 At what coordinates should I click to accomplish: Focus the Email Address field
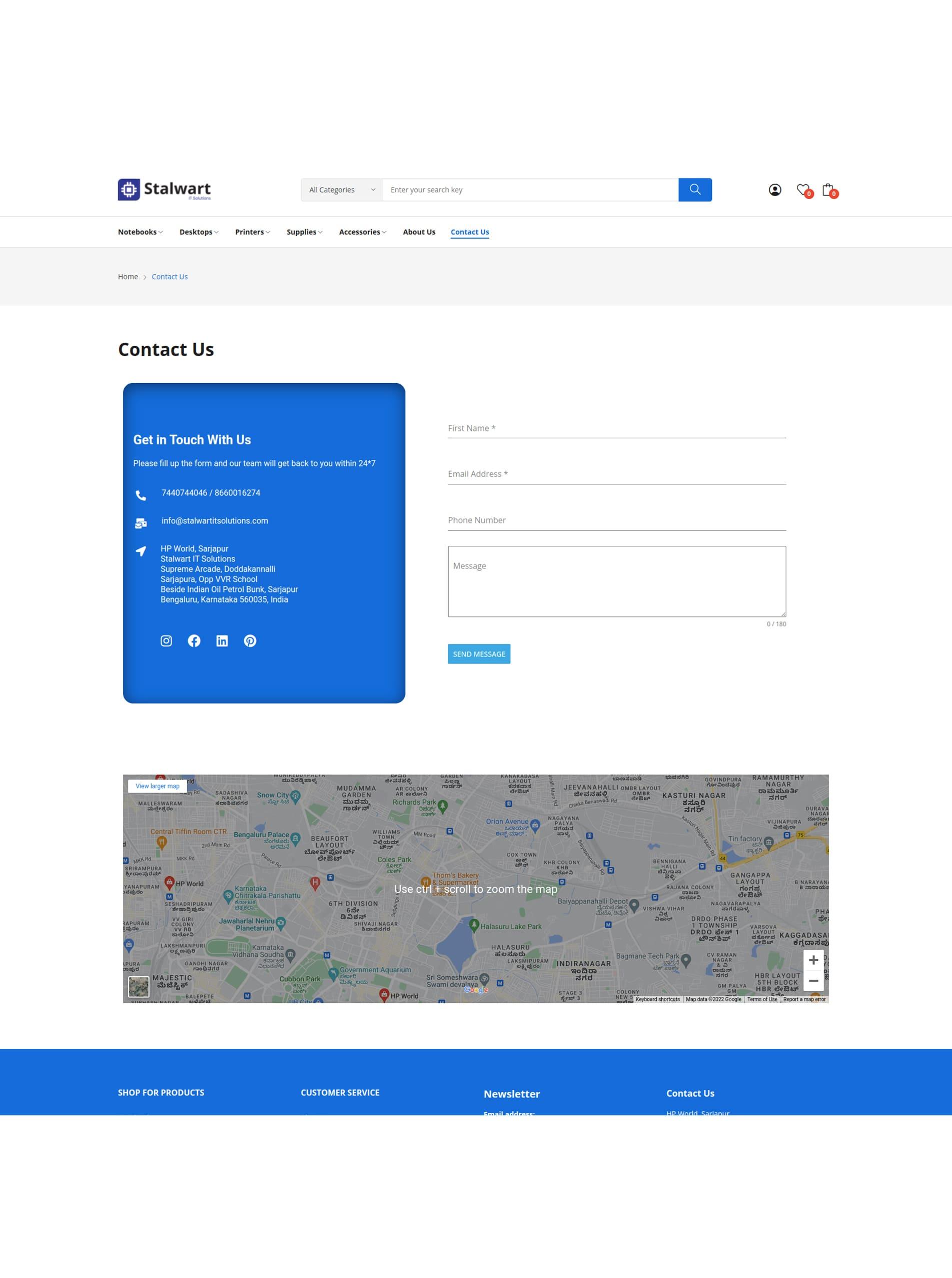pyautogui.click(x=617, y=474)
